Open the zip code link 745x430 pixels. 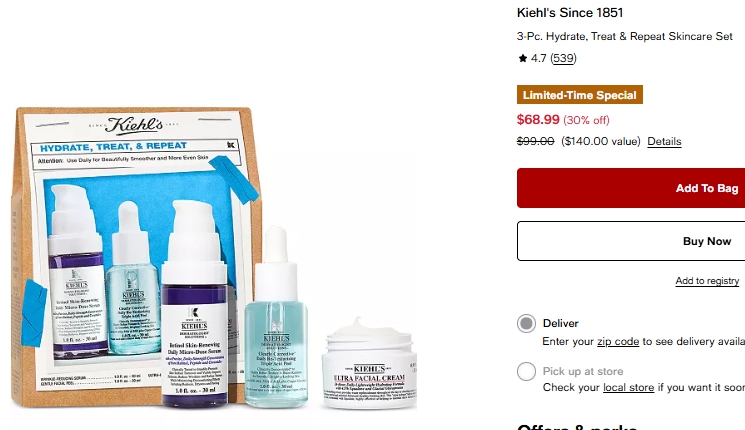pos(618,342)
